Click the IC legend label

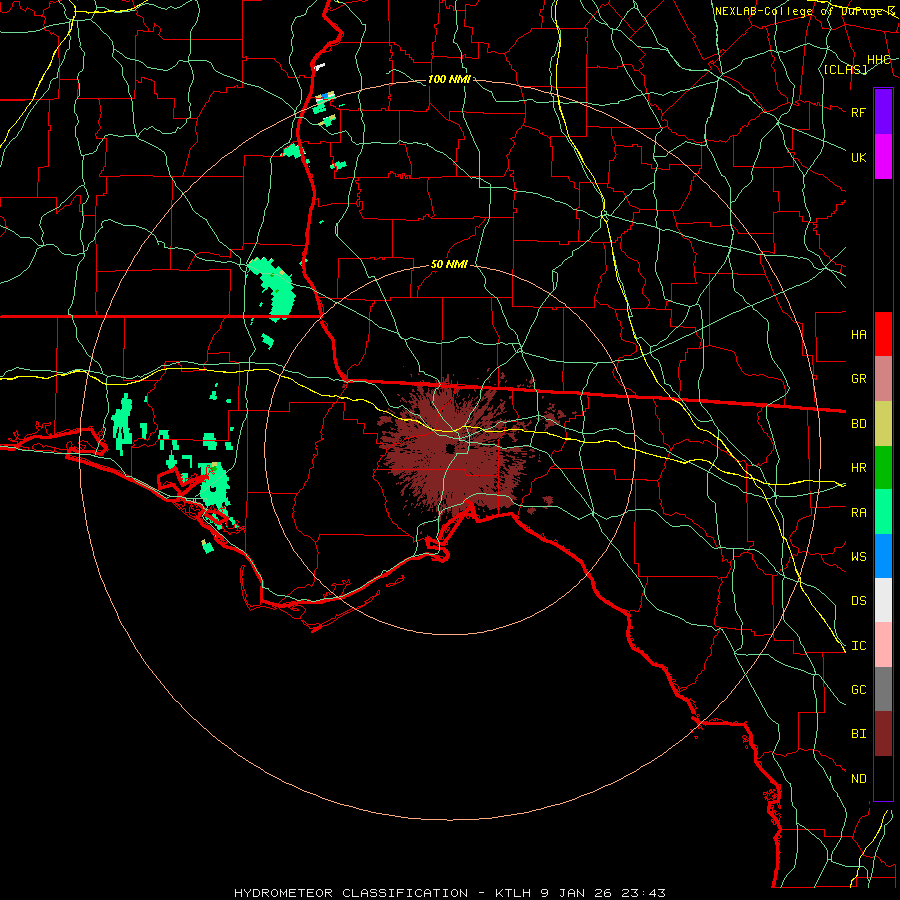tap(859, 646)
